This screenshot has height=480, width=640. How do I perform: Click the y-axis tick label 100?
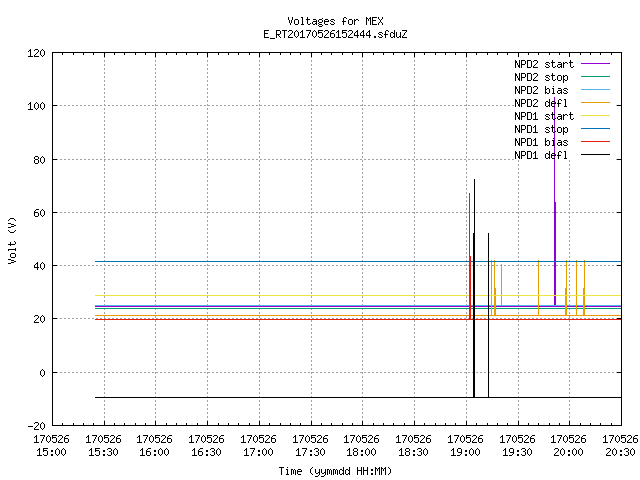click(36, 107)
